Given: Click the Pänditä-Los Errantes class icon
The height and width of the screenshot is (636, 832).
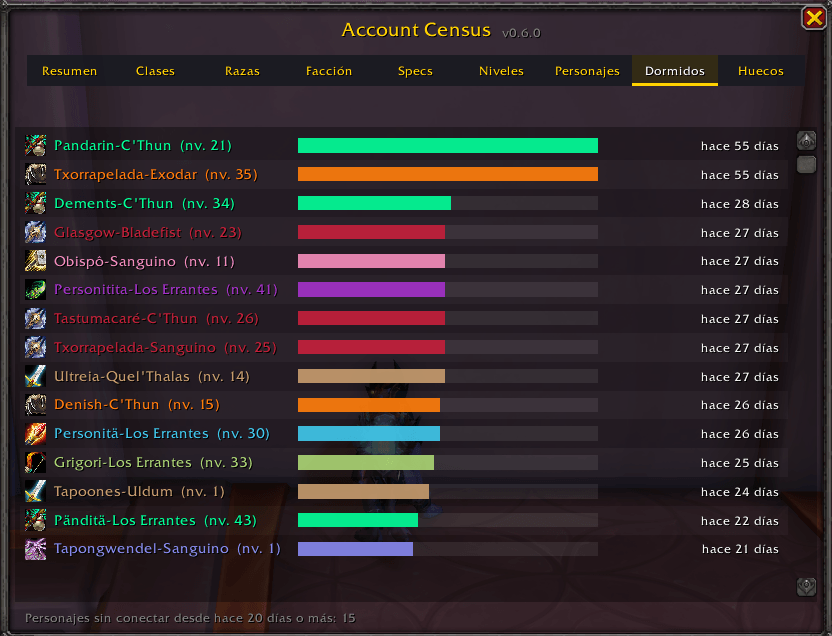Looking at the screenshot, I should 36,520.
